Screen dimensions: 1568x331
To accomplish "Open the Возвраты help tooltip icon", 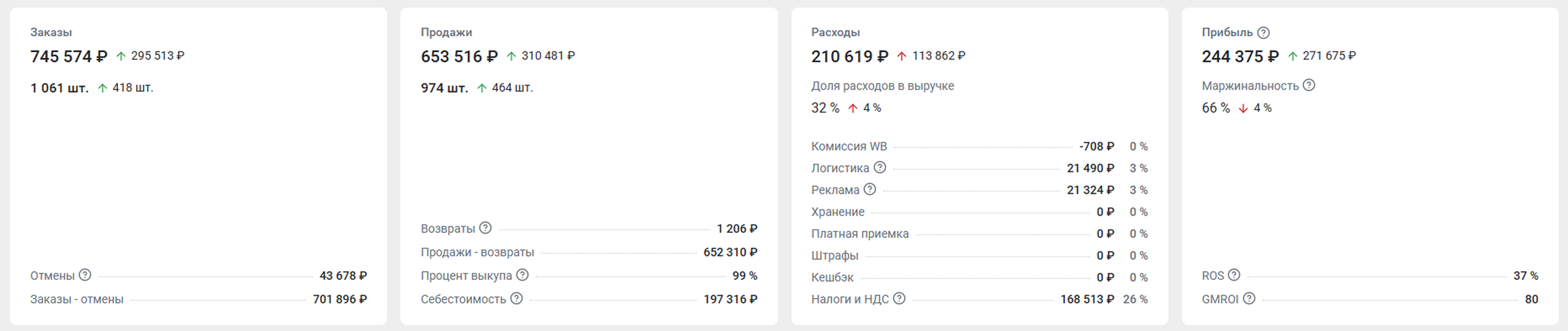I will tap(485, 228).
